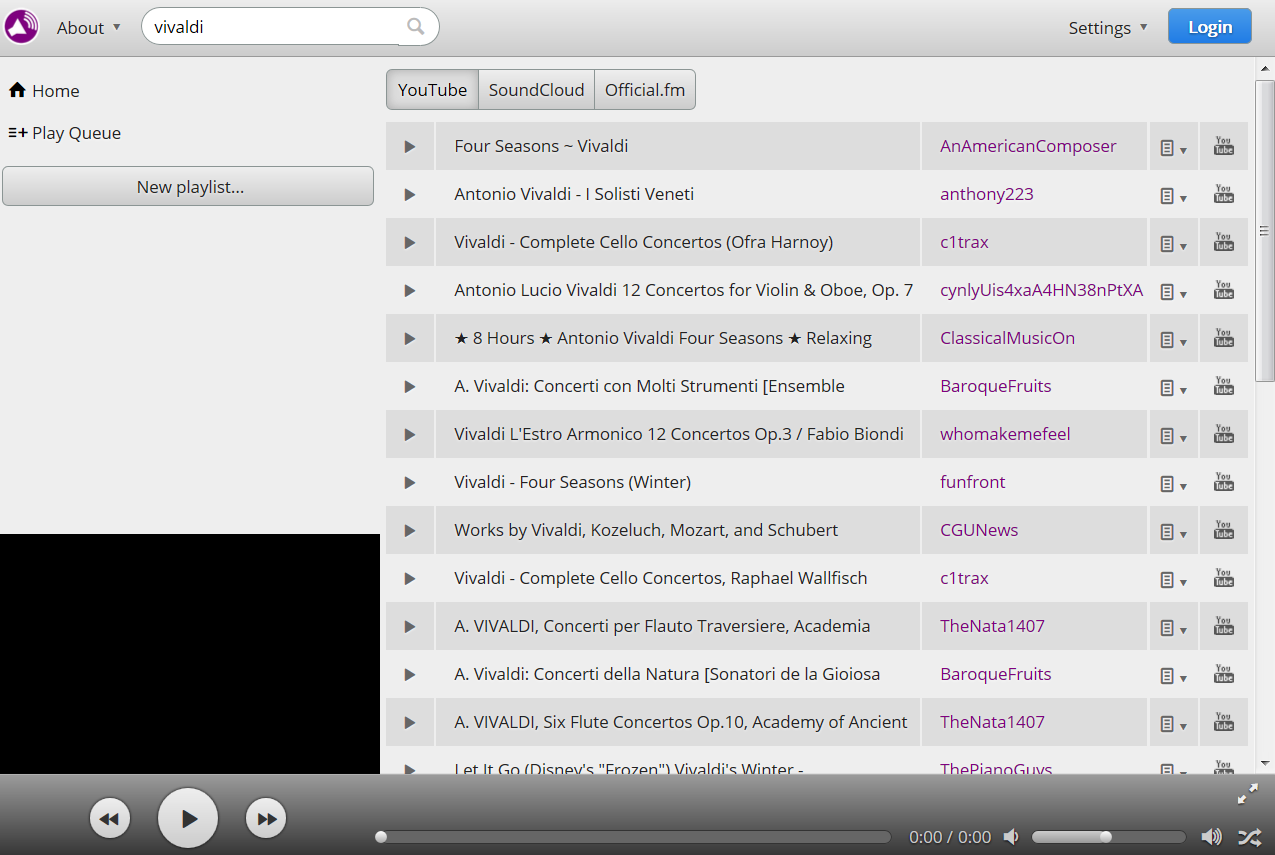The image size is (1275, 855).
Task: Open the Settings dropdown menu
Action: pyautogui.click(x=1108, y=28)
